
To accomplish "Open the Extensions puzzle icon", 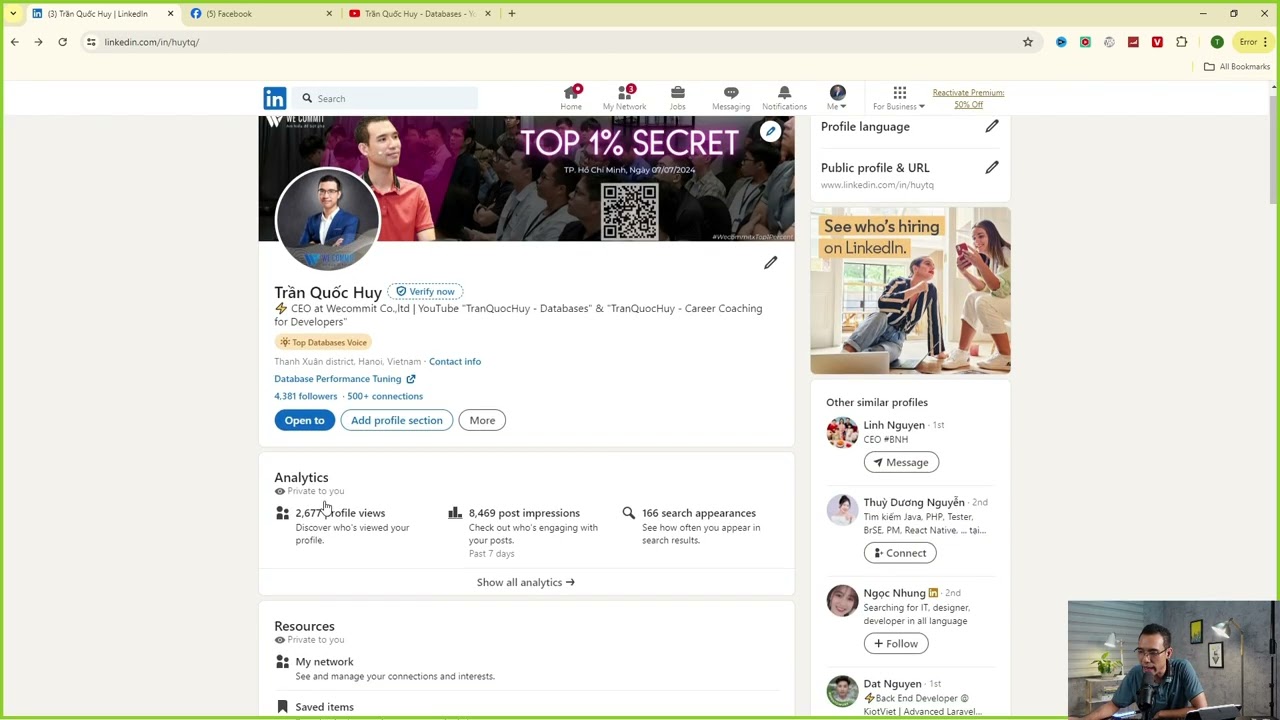I will pos(1181,42).
